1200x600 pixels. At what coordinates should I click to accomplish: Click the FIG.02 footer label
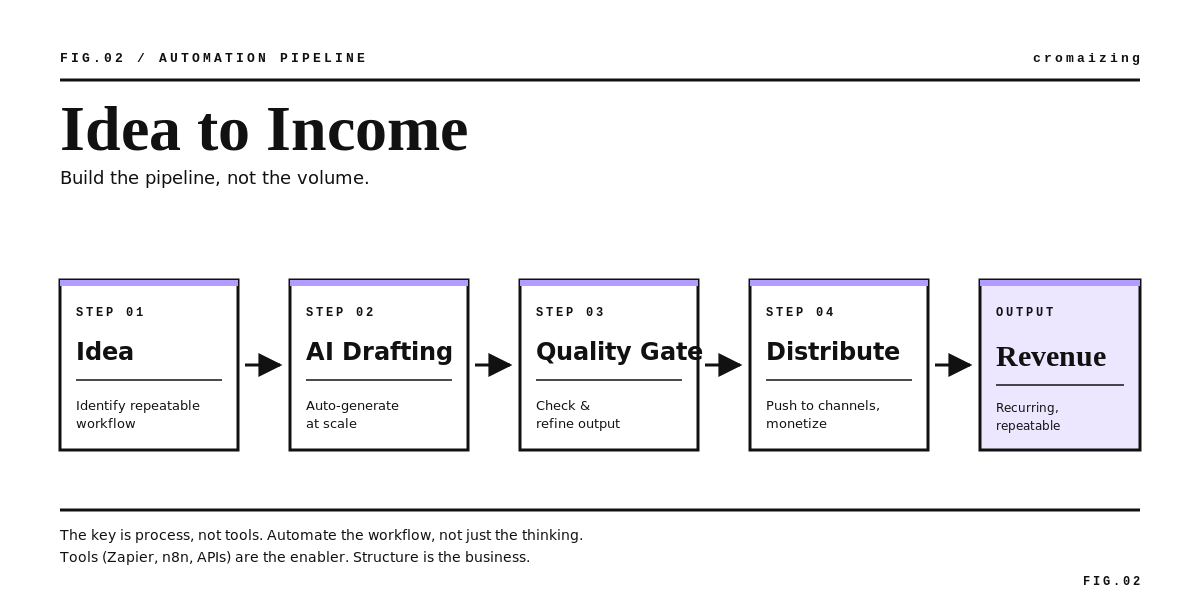coord(1112,581)
